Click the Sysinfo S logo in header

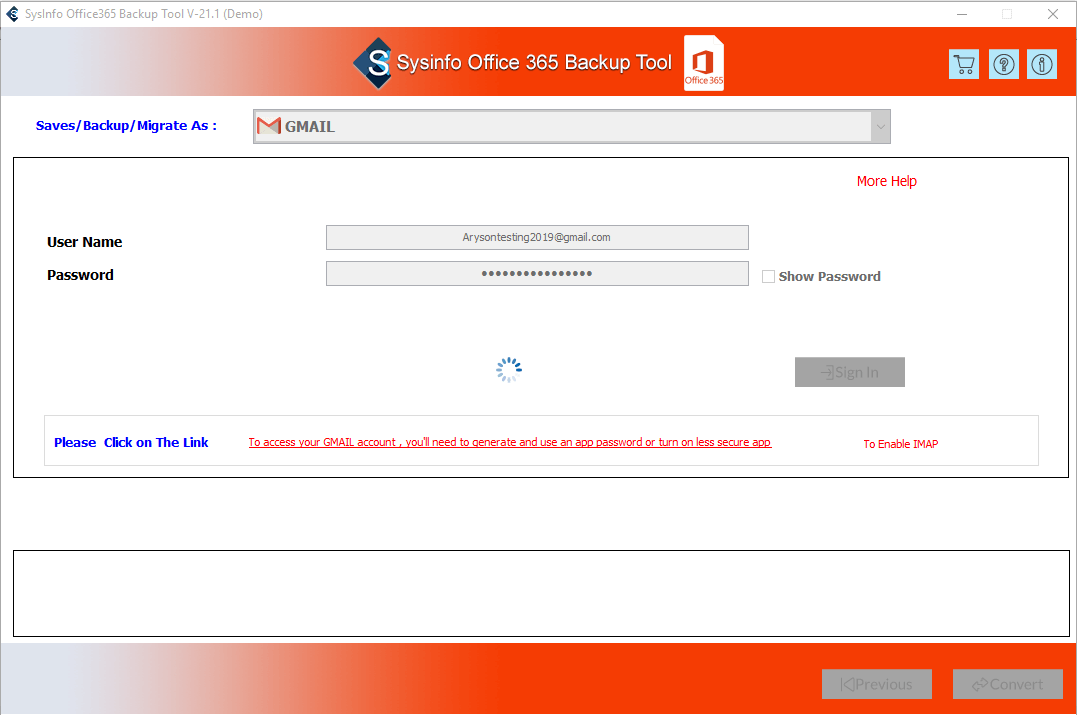tap(374, 63)
